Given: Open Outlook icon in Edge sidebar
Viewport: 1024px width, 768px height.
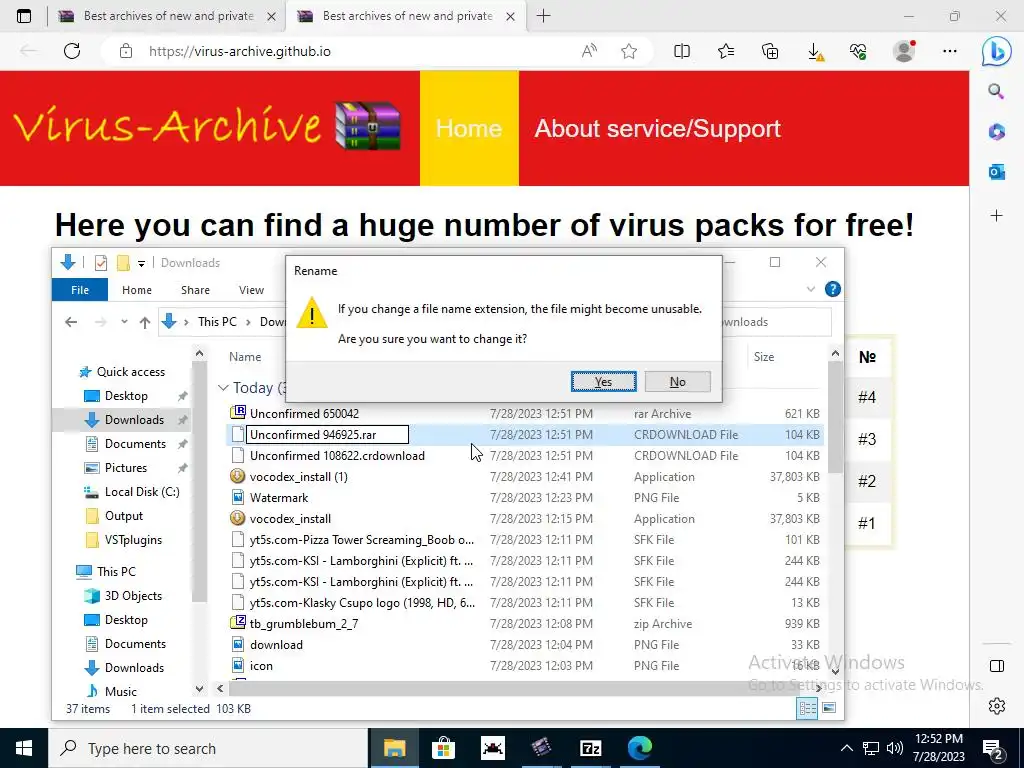Looking at the screenshot, I should [x=997, y=172].
